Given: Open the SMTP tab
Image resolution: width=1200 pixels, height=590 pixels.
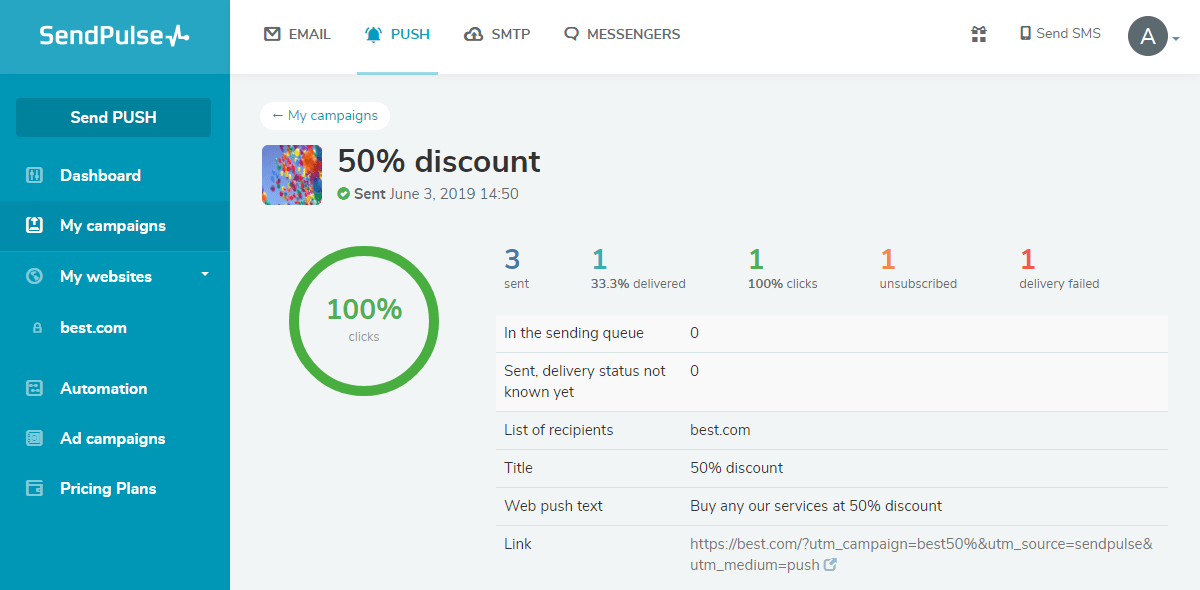Looking at the screenshot, I should click(x=497, y=34).
